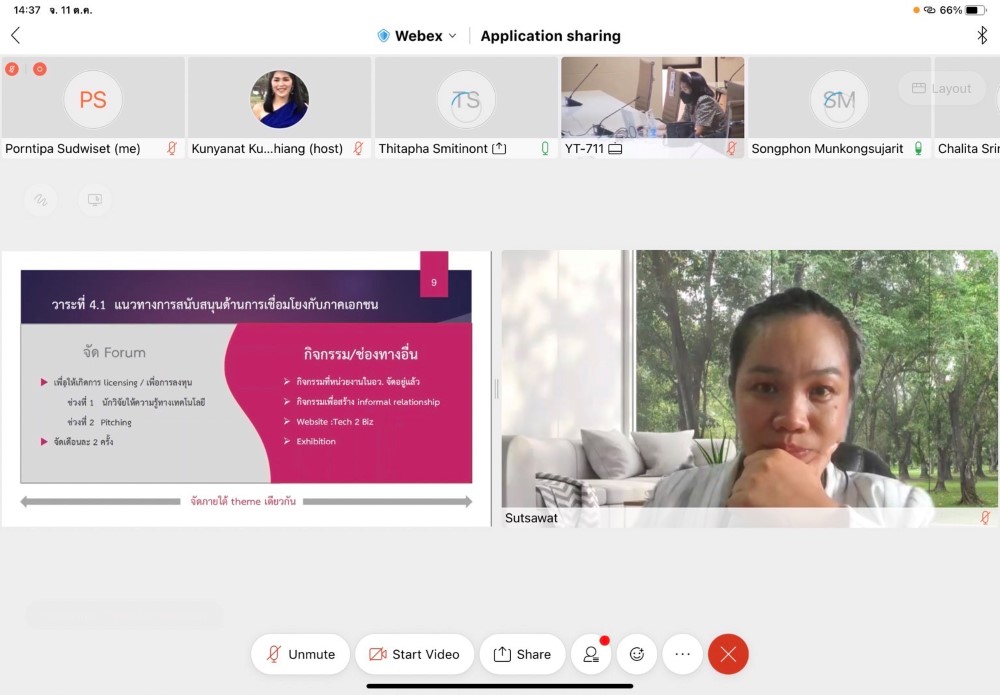Image resolution: width=1000 pixels, height=695 pixels.
Task: Expand the Webex dropdown chevron
Action: (452, 36)
